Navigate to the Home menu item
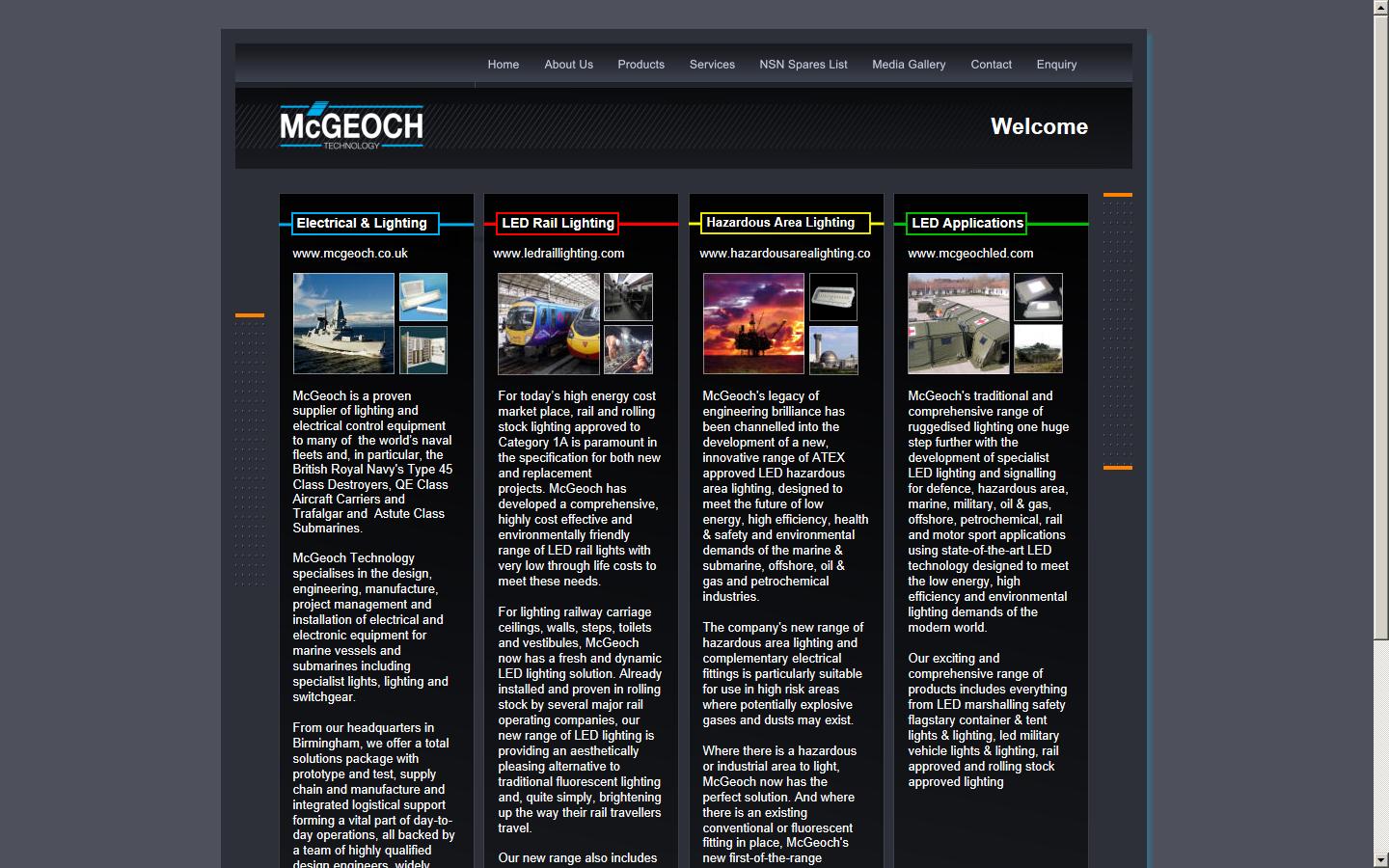 click(503, 65)
